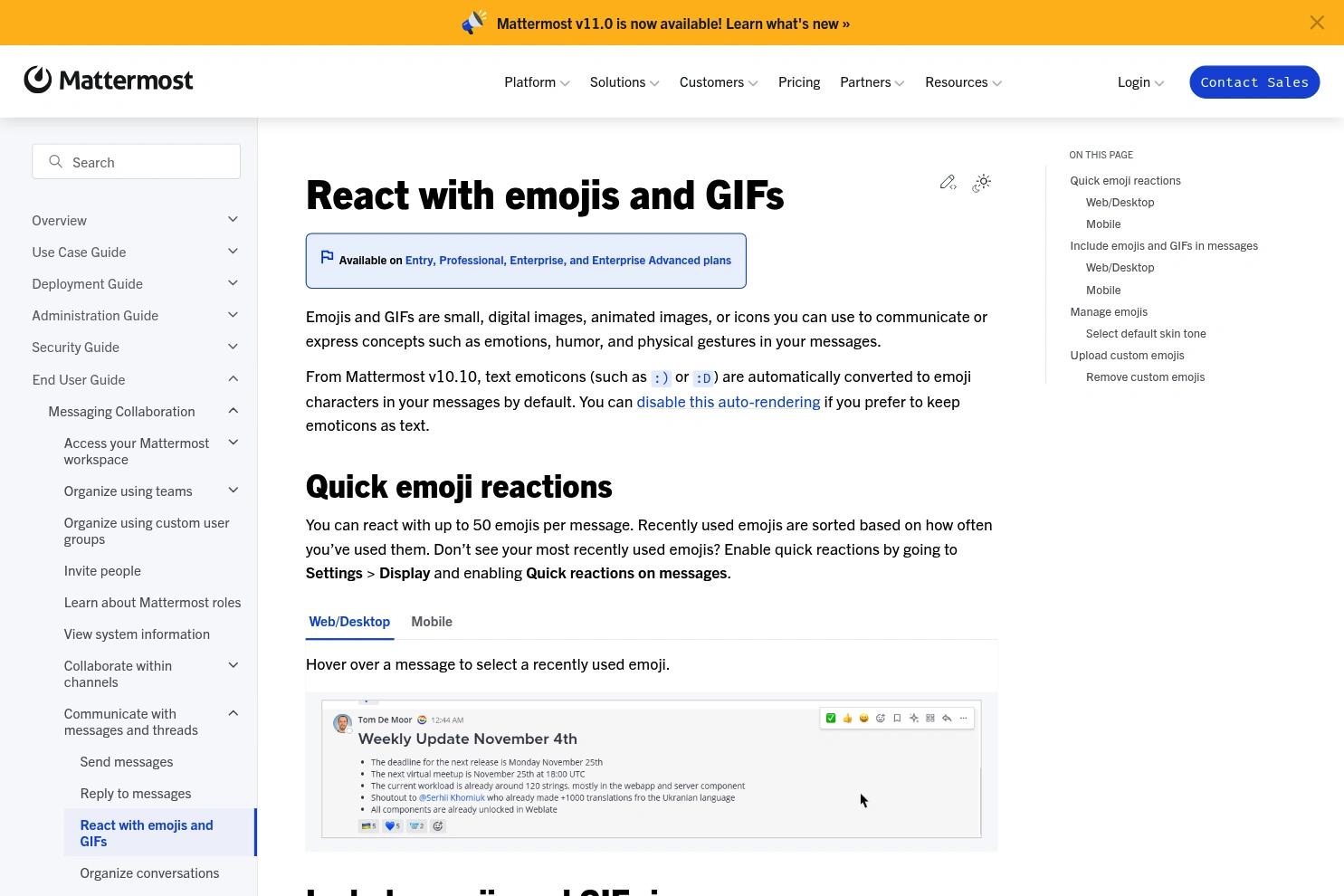Click the End User Guide sidebar item
Image resolution: width=1344 pixels, height=896 pixels.
tap(79, 380)
